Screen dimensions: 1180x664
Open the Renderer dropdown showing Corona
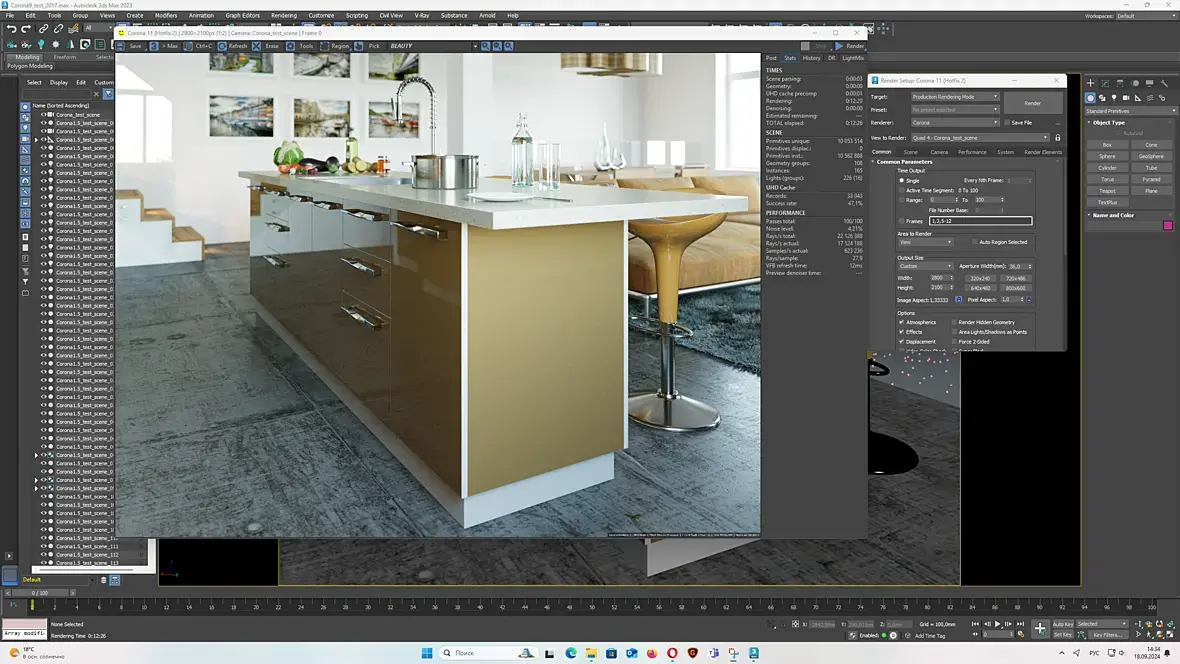pyautogui.click(x=955, y=123)
